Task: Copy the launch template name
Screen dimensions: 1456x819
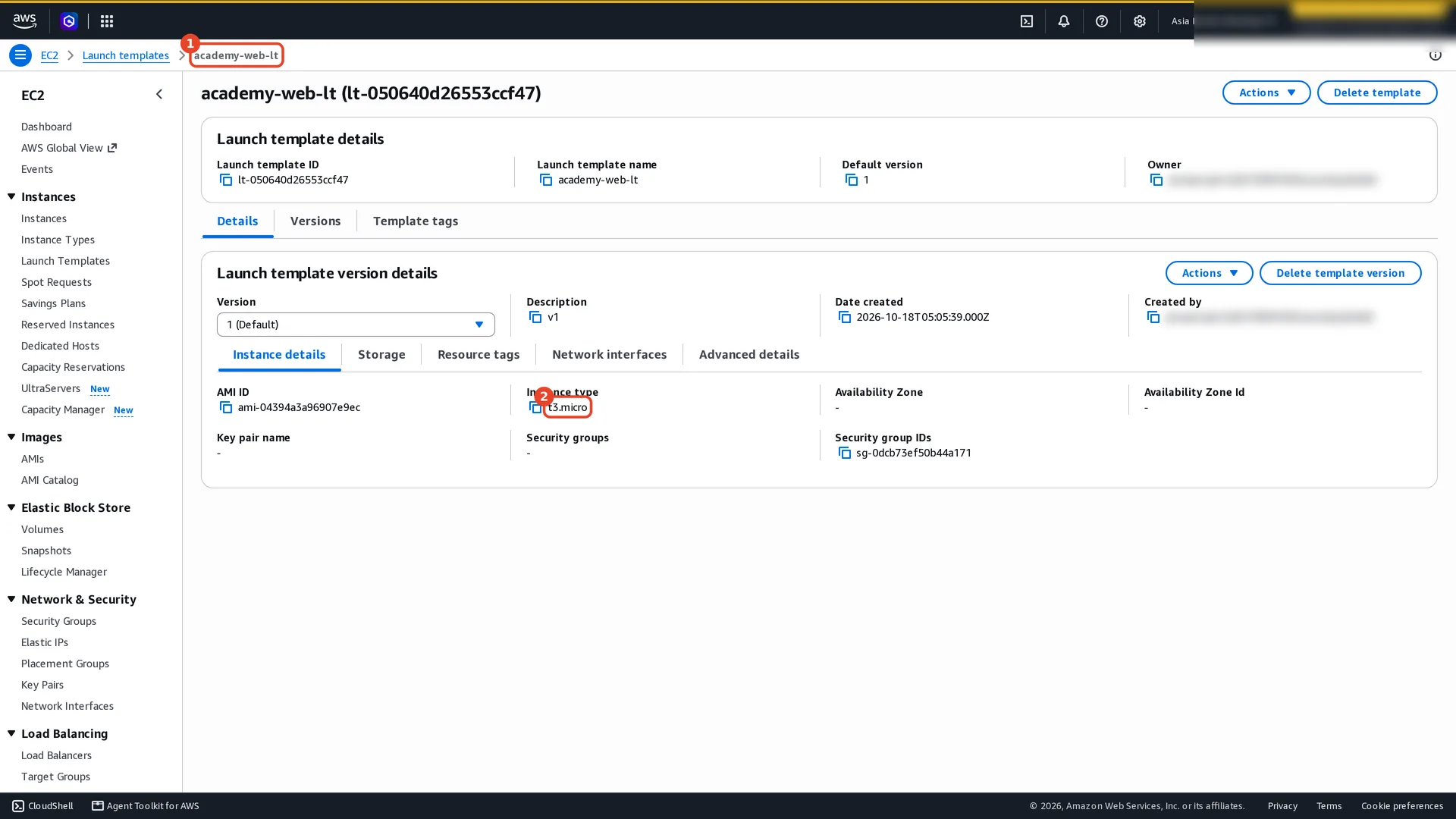Action: tap(545, 180)
